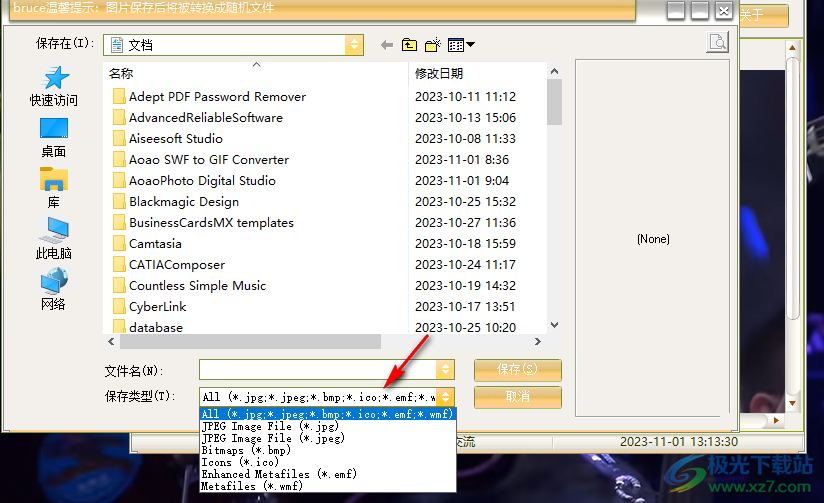Select Aoao SWF to GIF Converter folder icon
This screenshot has width=824, height=503.
coord(119,160)
